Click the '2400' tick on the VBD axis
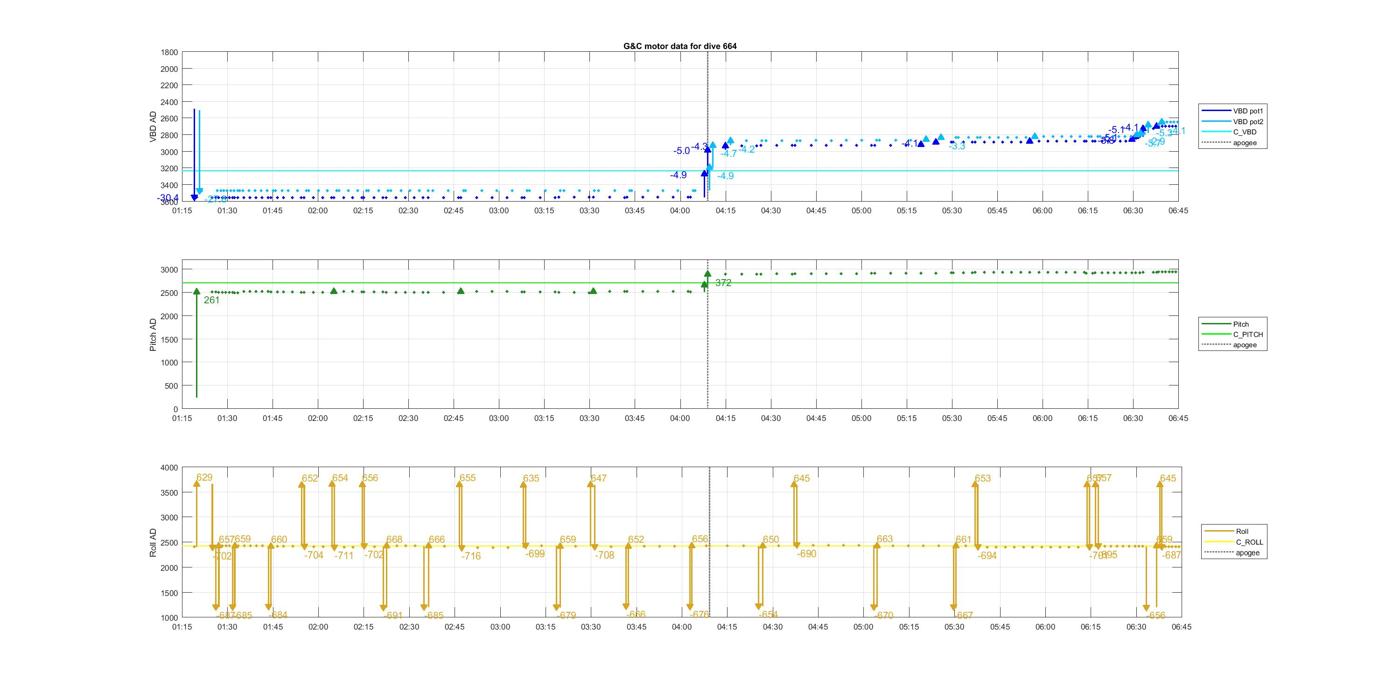 170,102
